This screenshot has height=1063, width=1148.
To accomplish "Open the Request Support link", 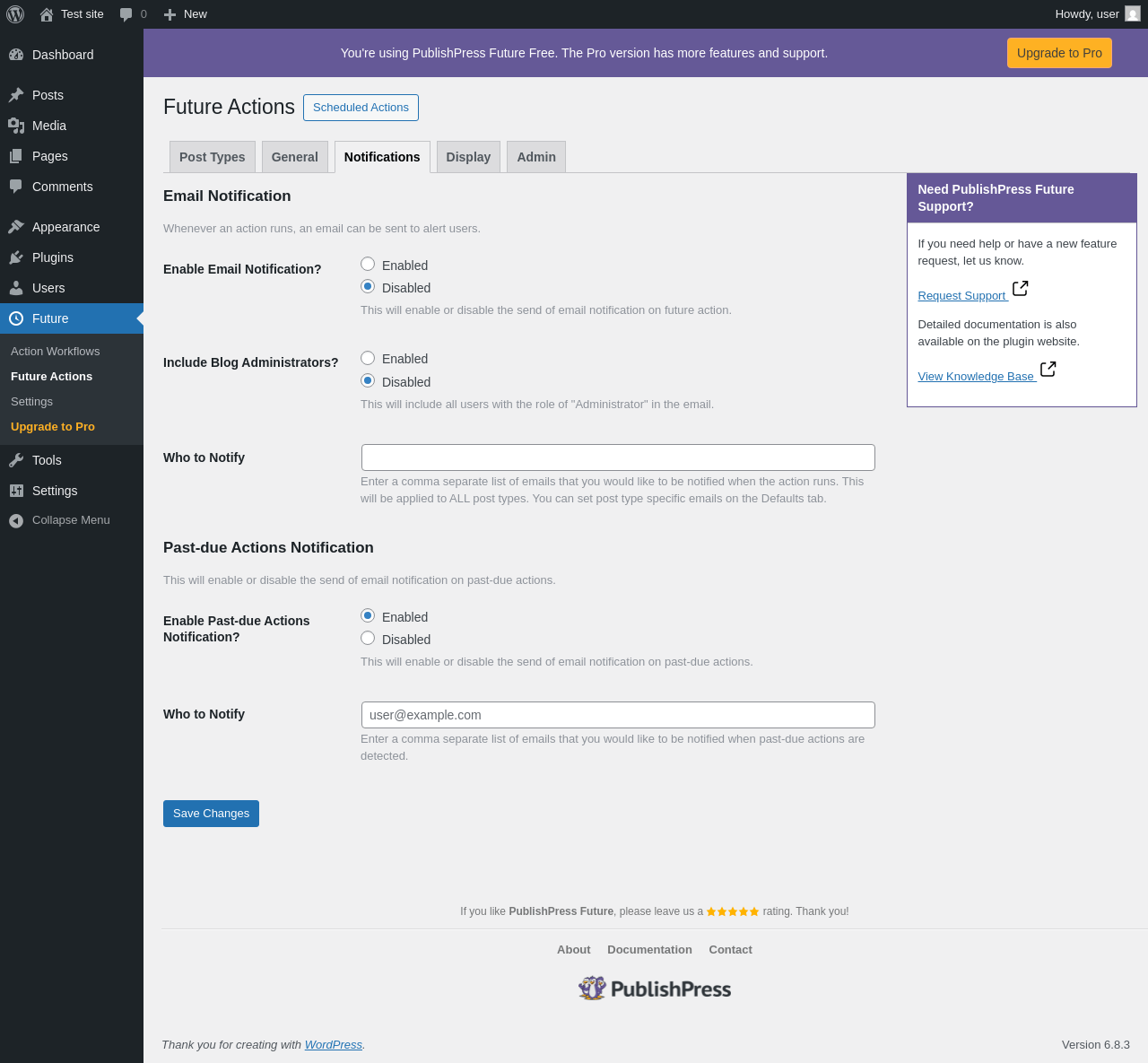I will pyautogui.click(x=961, y=296).
